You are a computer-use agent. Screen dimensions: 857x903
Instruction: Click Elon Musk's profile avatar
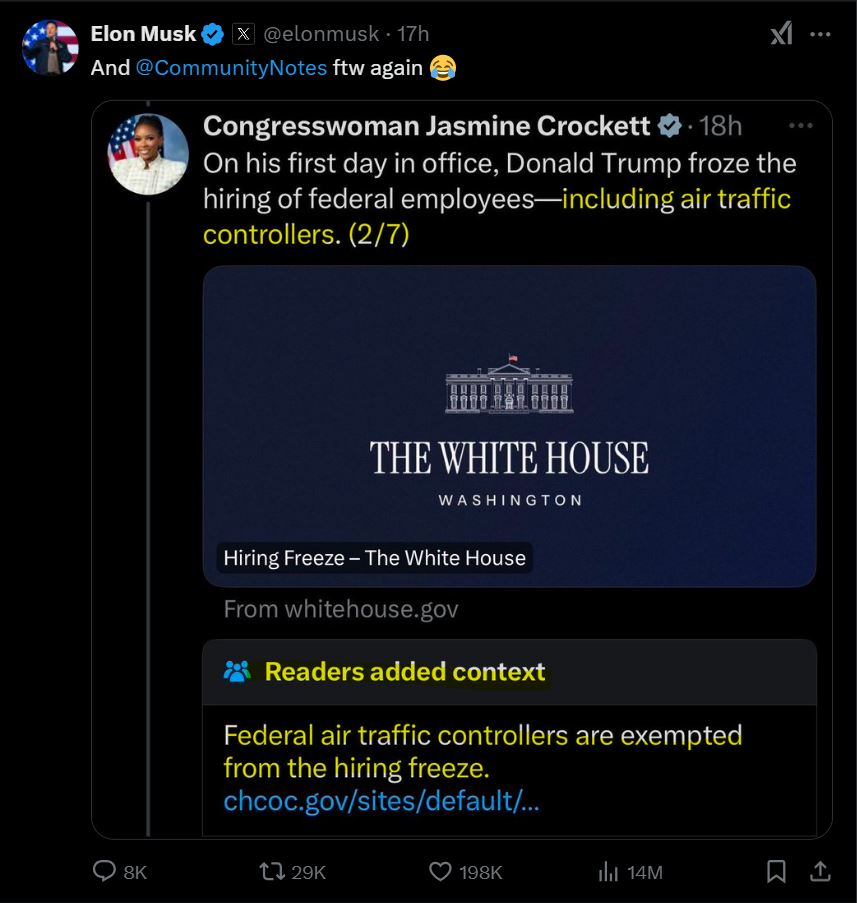click(50, 47)
